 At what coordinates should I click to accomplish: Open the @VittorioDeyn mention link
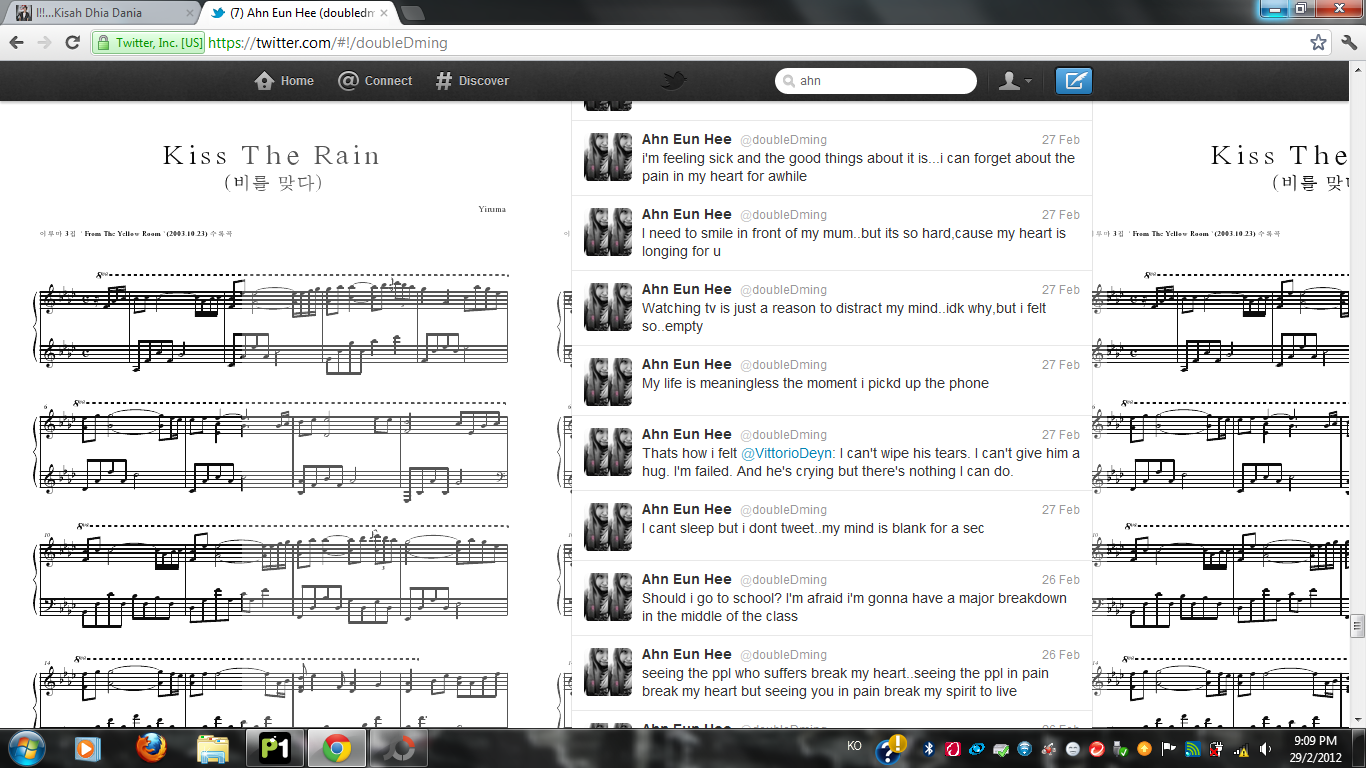pyautogui.click(x=786, y=453)
